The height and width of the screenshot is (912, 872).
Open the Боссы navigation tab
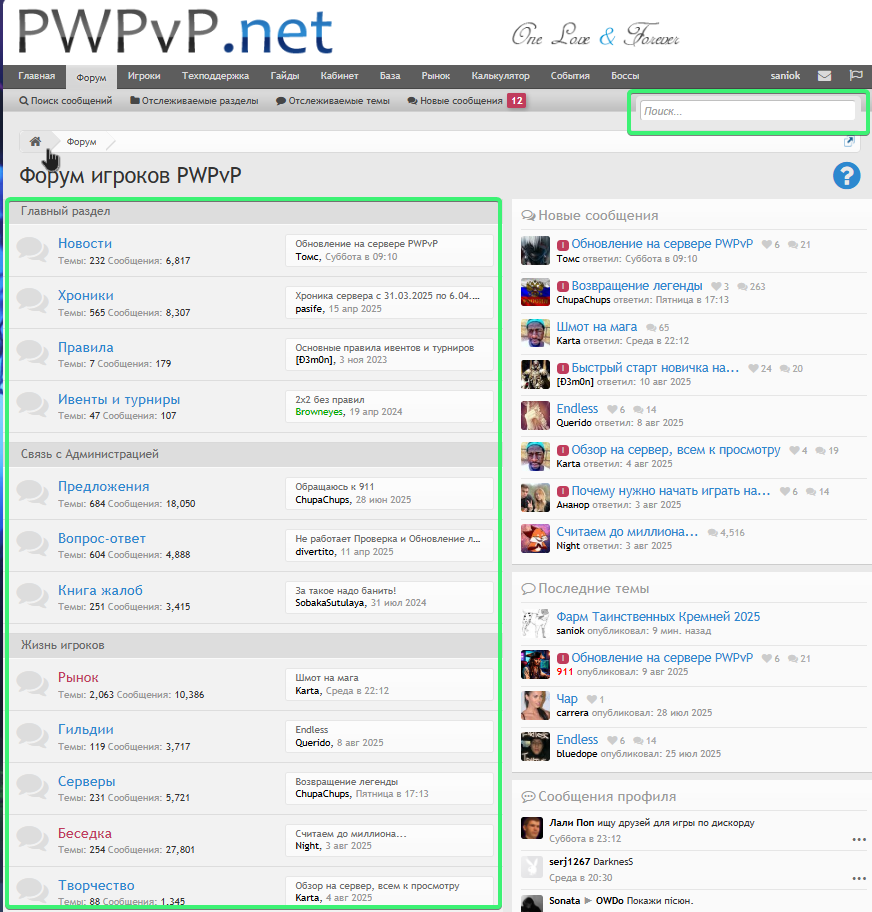(x=625, y=76)
